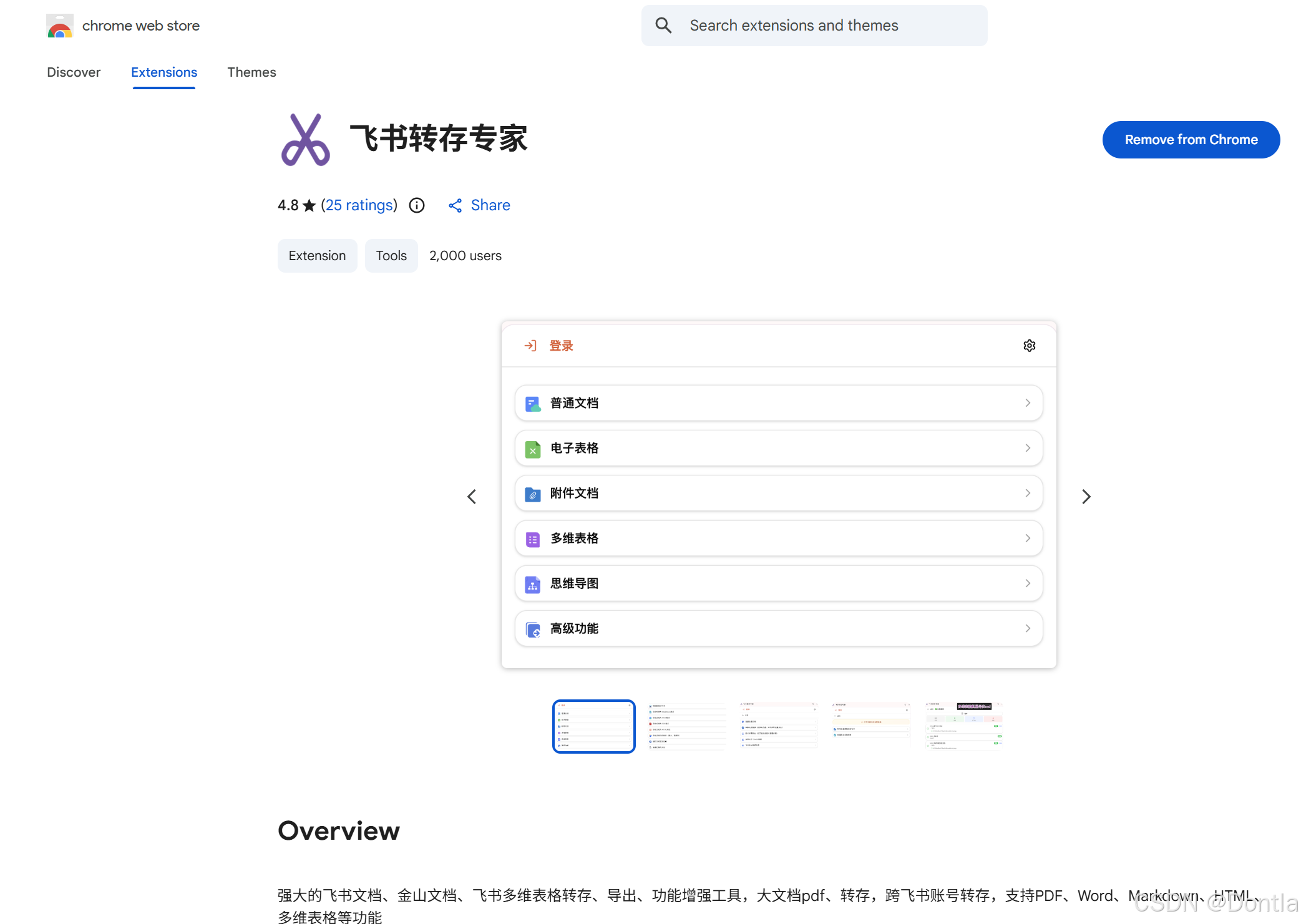The image size is (1301, 924).
Task: Click the orange 登录 login icon
Action: (530, 346)
